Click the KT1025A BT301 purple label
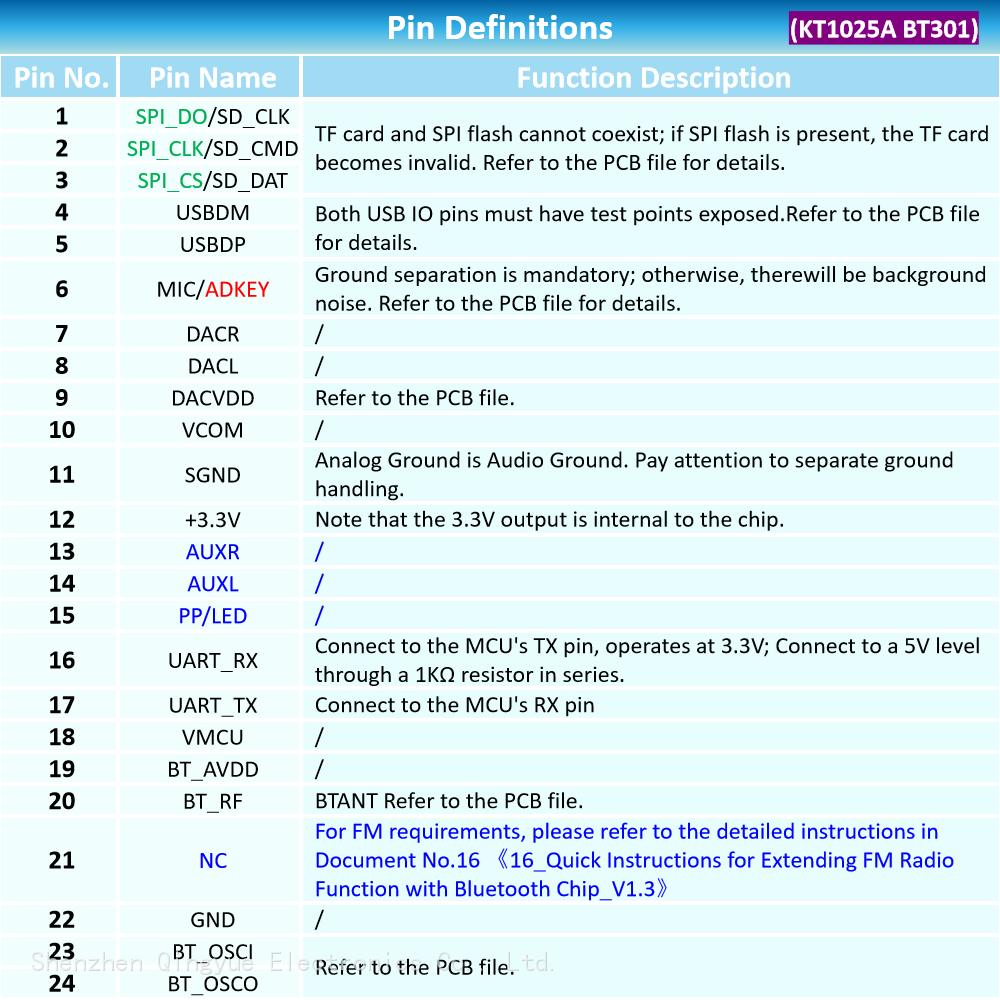This screenshot has height=1000, width=1000. 883,28
